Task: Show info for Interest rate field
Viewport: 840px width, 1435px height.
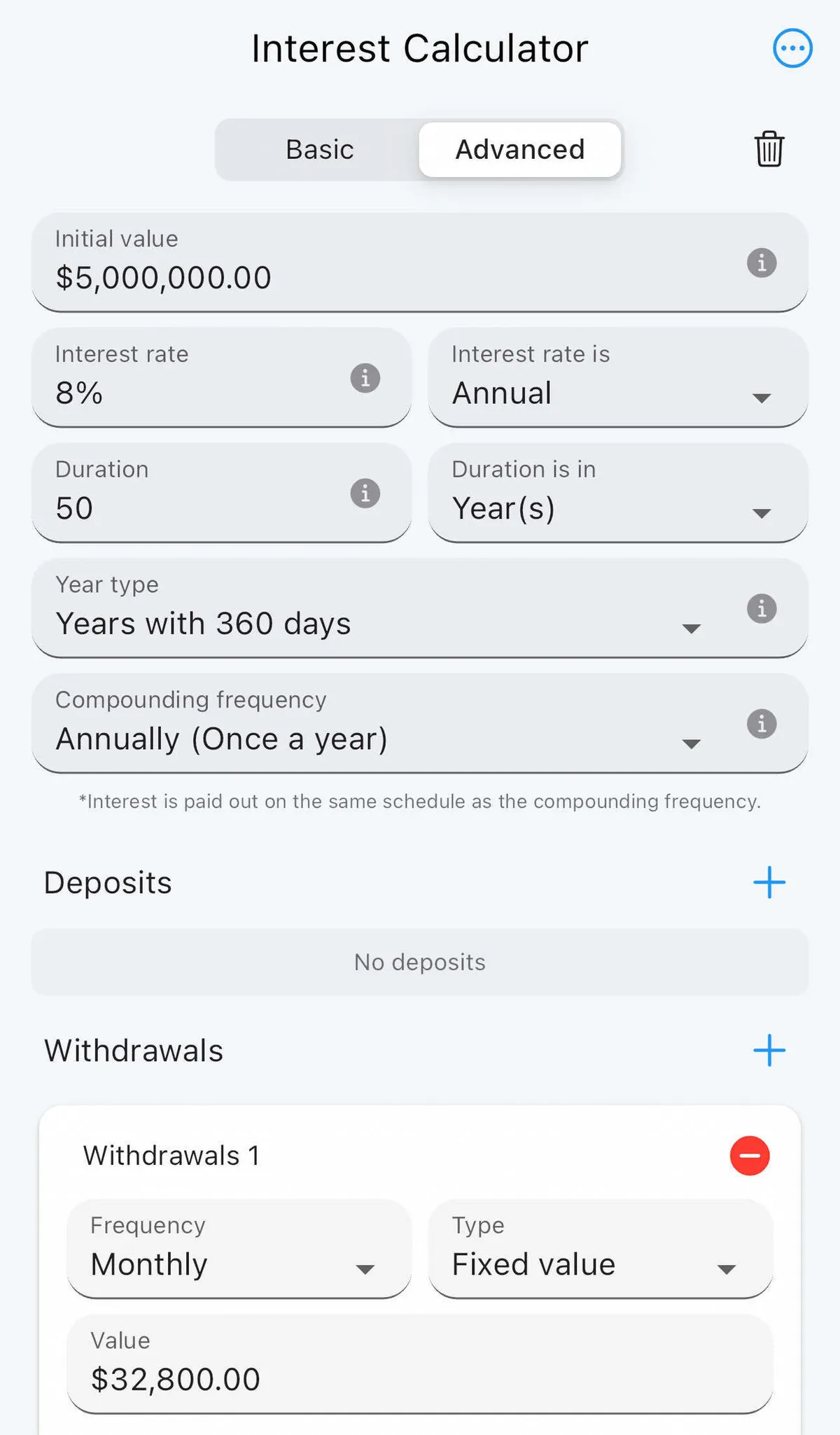Action: click(x=365, y=378)
